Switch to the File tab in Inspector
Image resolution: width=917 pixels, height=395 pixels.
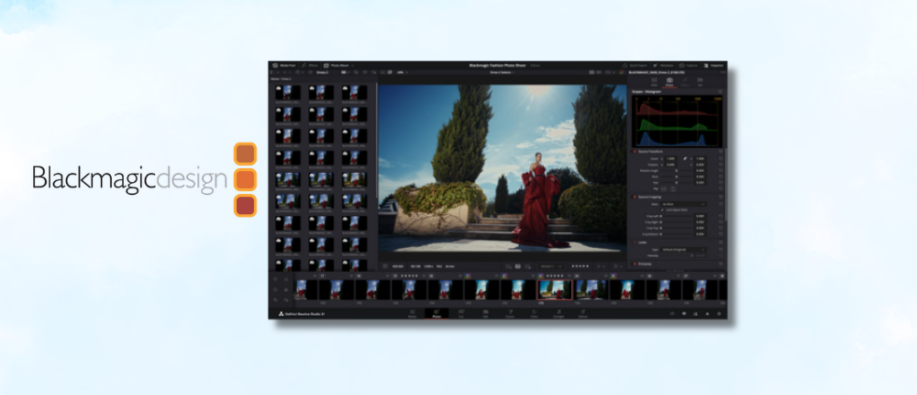tap(700, 81)
